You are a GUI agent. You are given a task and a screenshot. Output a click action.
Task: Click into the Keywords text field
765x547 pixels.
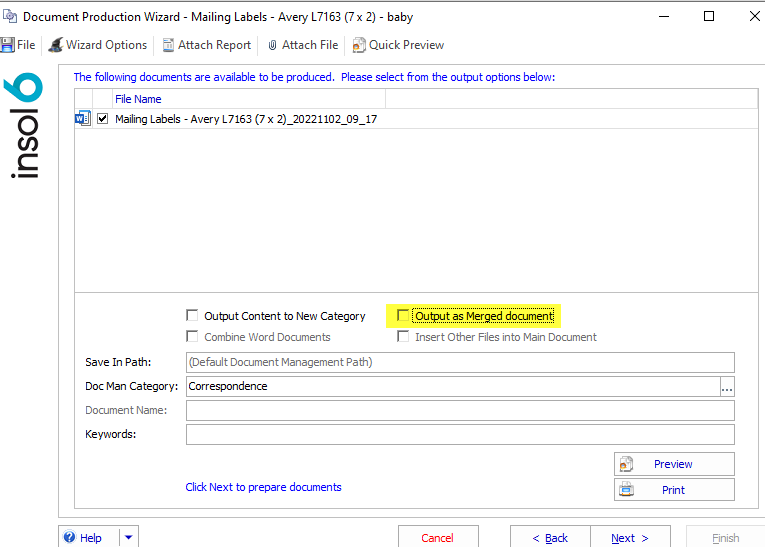(460, 434)
